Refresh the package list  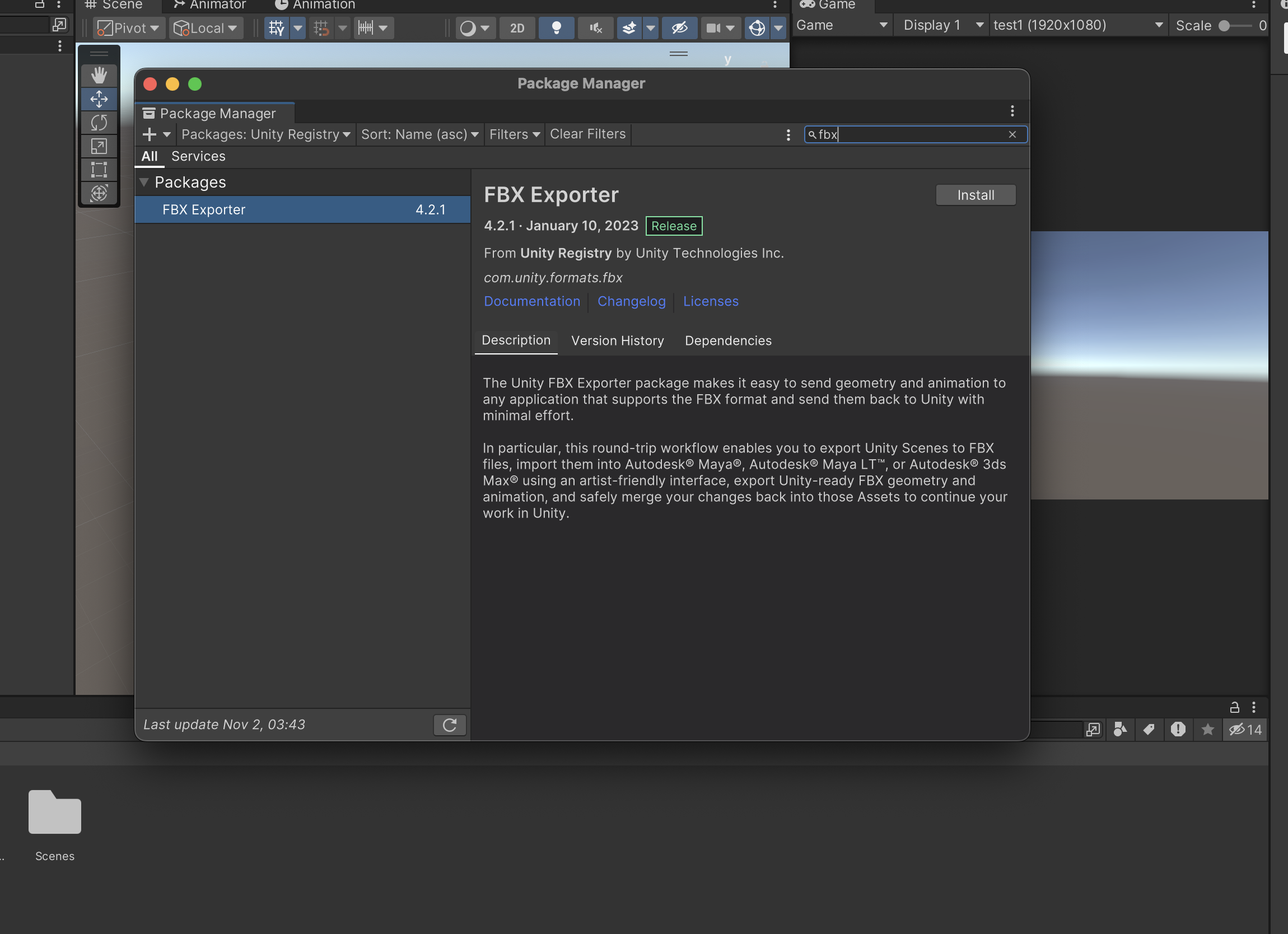[450, 725]
